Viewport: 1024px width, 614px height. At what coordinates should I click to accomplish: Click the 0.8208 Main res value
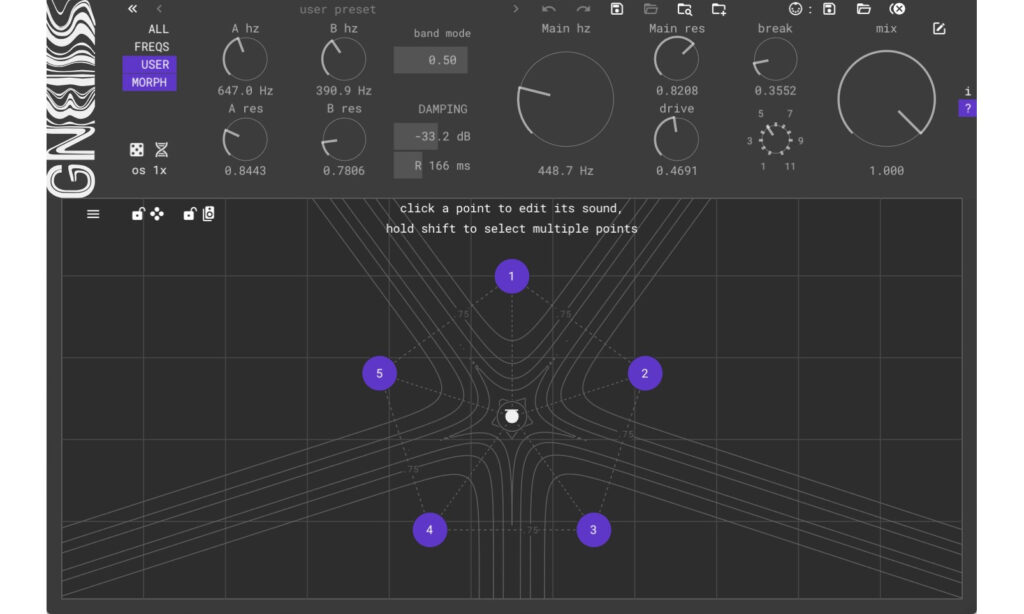(x=677, y=91)
